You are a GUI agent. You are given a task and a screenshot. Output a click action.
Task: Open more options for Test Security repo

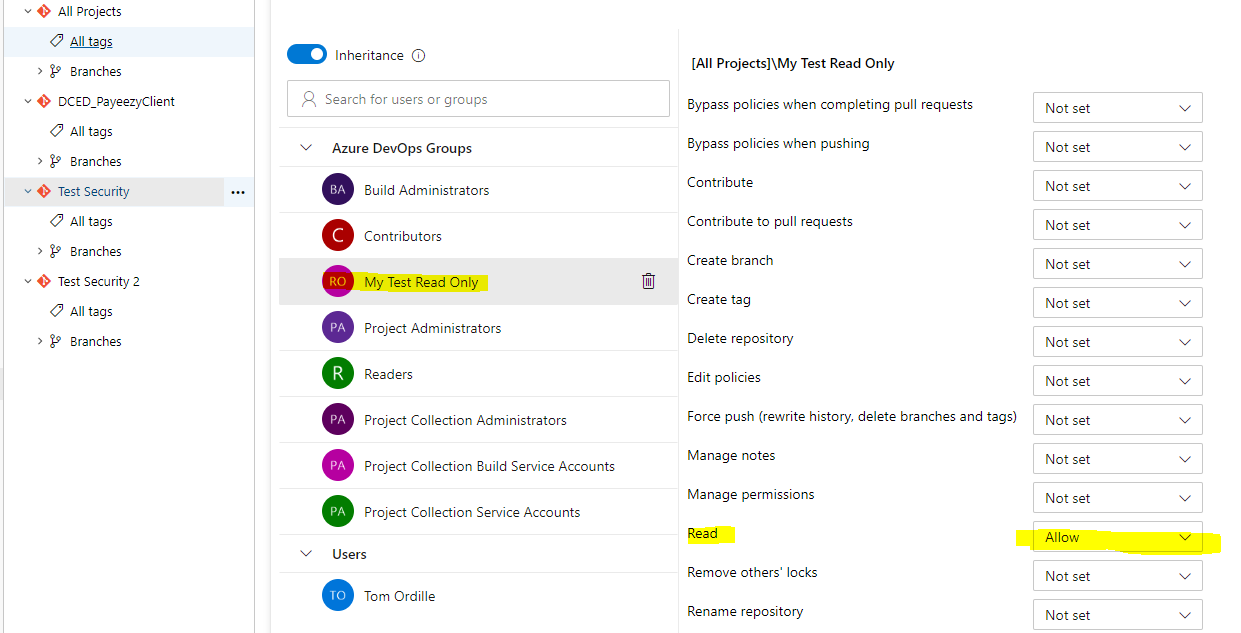(238, 192)
